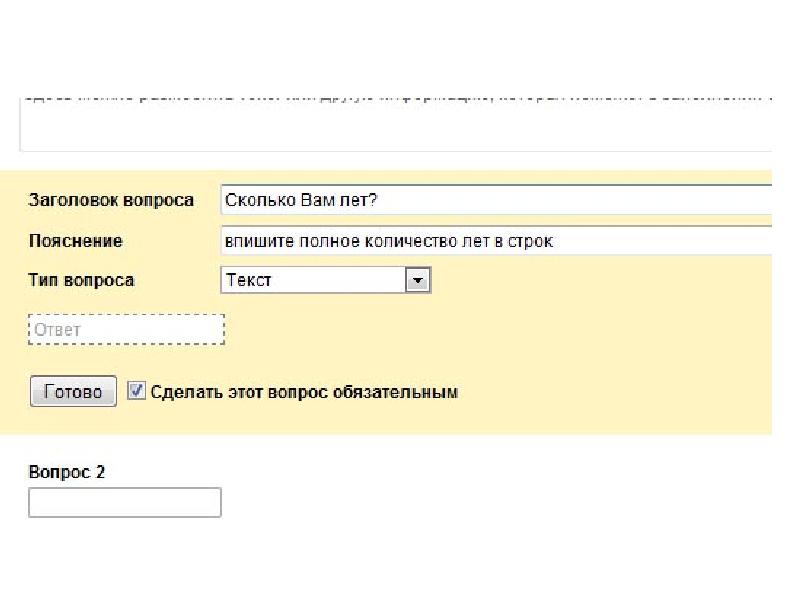Place cursor after the word строк in Пояснение
The height and width of the screenshot is (600, 800).
coord(555,241)
